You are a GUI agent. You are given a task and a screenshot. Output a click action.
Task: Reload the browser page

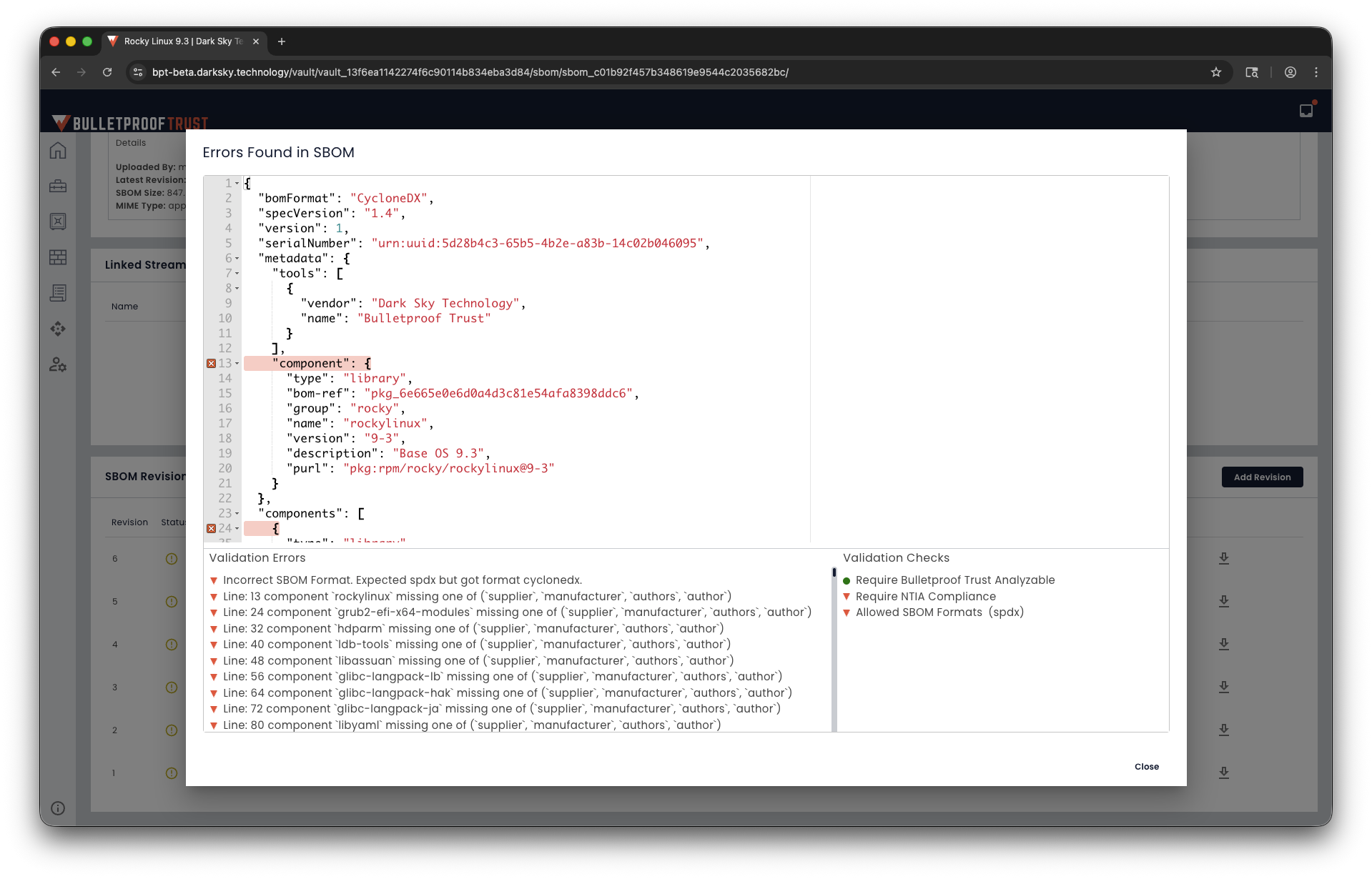[107, 72]
